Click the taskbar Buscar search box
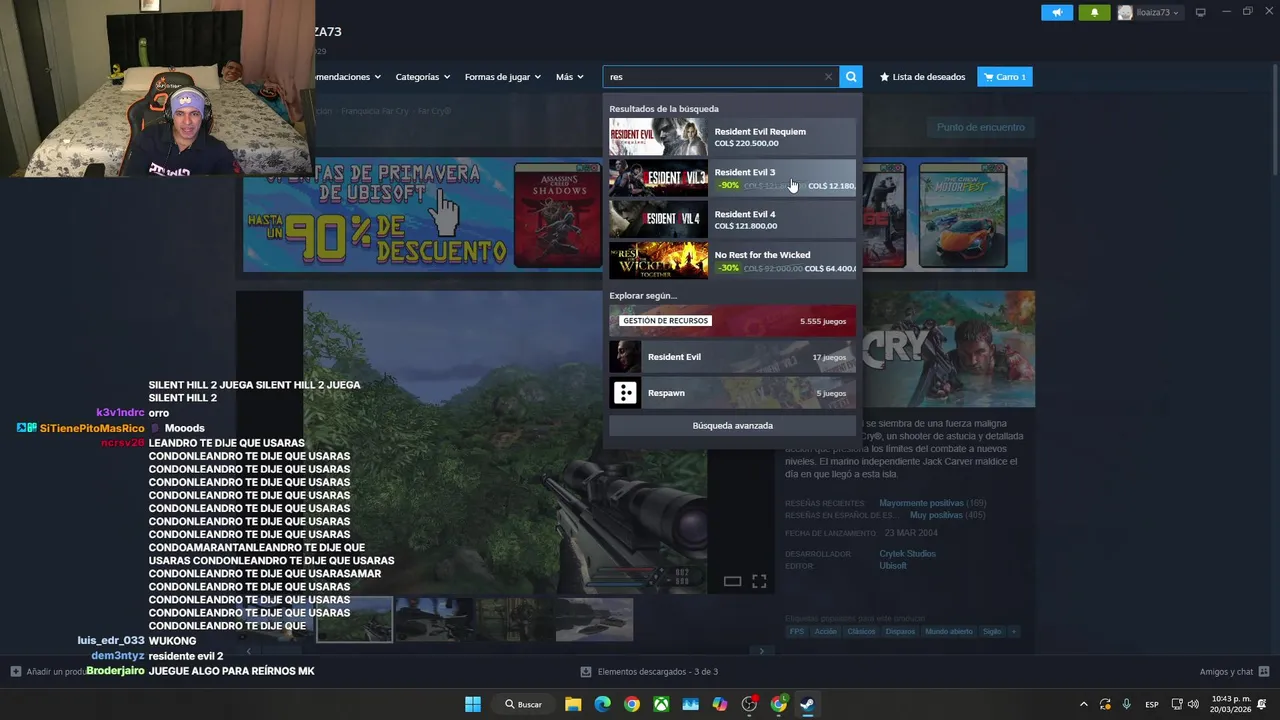 (523, 704)
